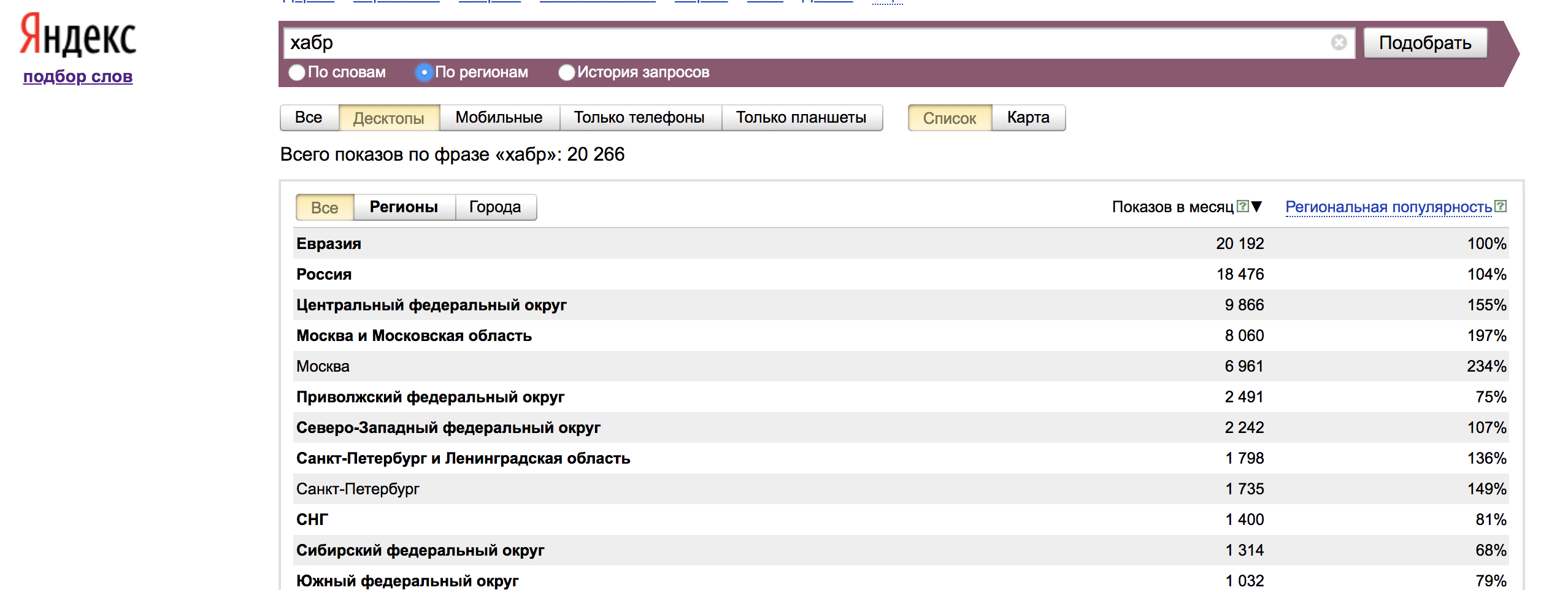
Task: Click the Евразия row label
Action: pyautogui.click(x=329, y=243)
